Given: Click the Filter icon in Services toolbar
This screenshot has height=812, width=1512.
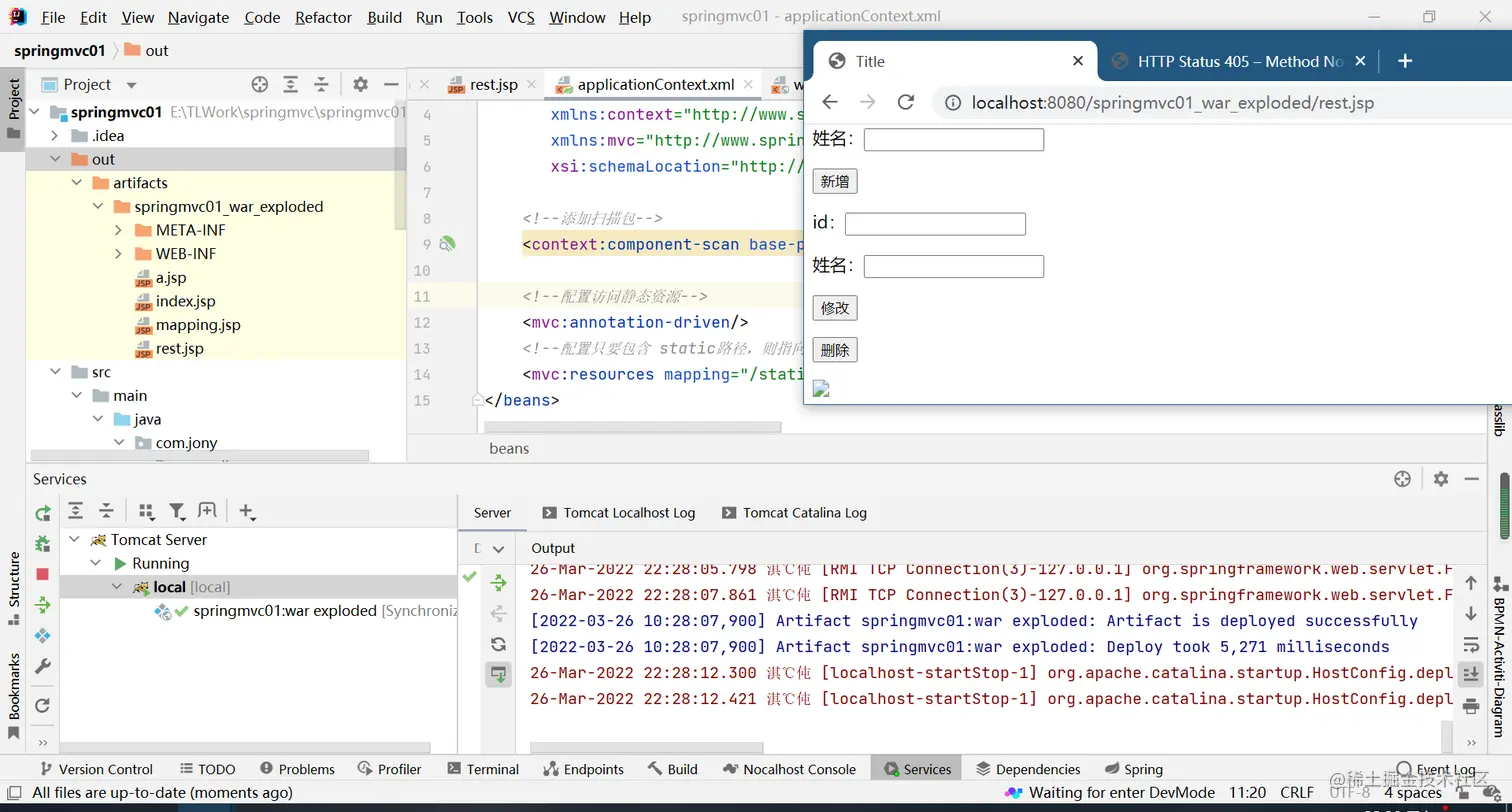Looking at the screenshot, I should pos(177,512).
